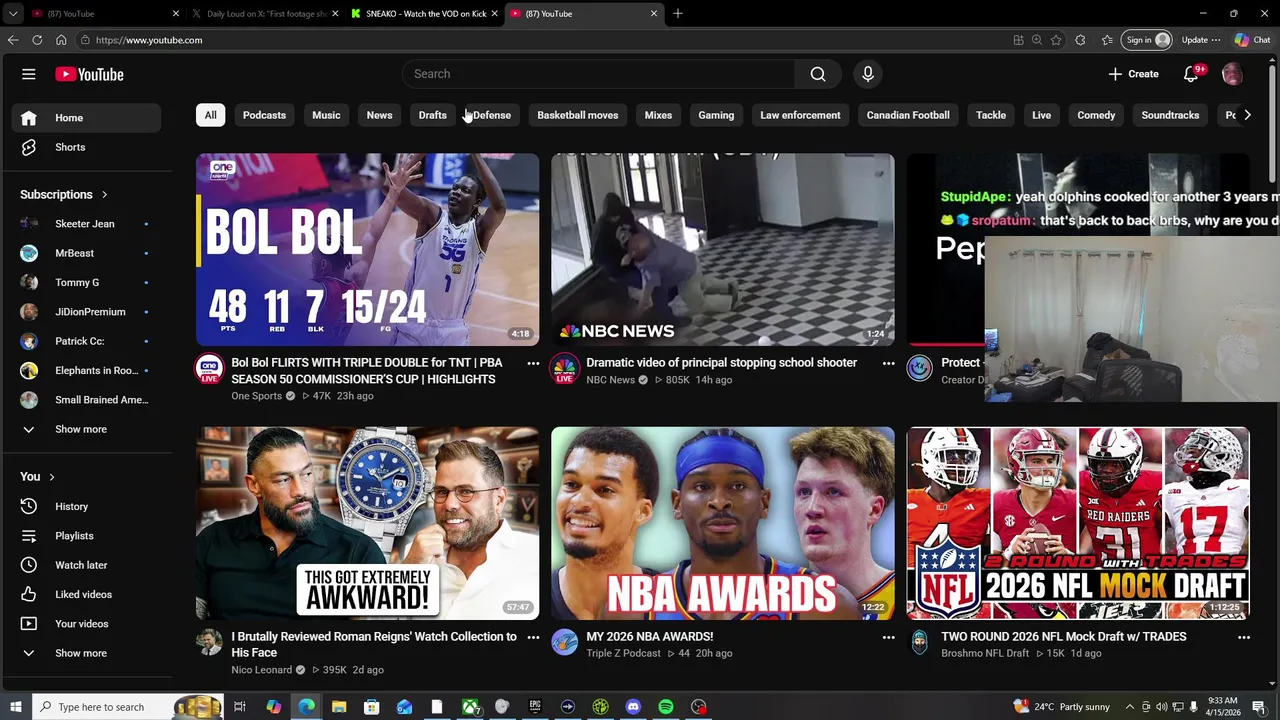Click the One Sports channel avatar
Screen dimensions: 1280x720
pyautogui.click(x=209, y=368)
